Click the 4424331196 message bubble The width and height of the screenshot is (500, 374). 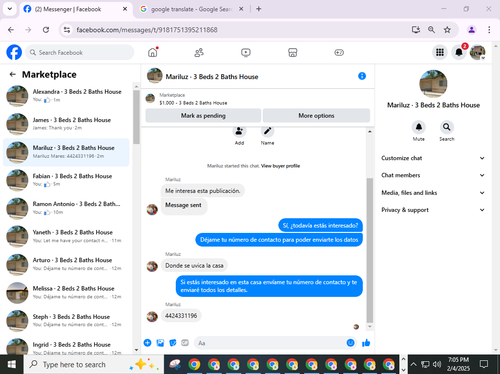pos(181,315)
